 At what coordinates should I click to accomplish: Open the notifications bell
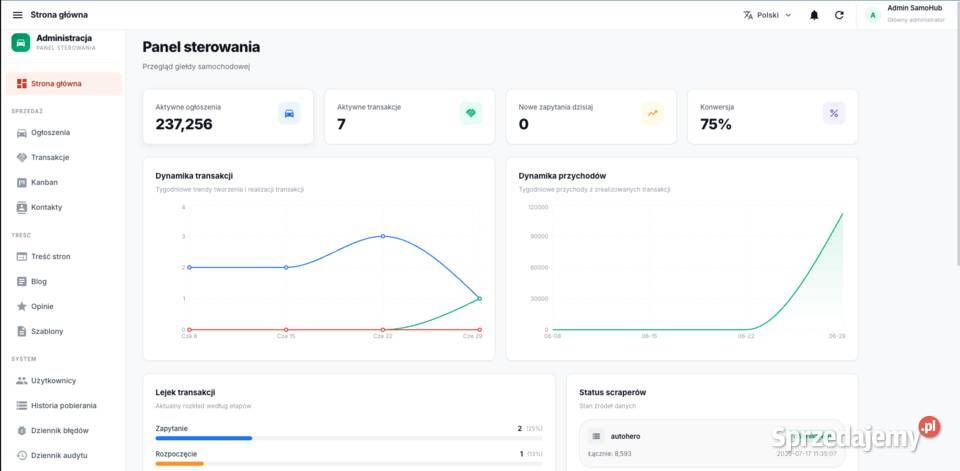pos(814,15)
